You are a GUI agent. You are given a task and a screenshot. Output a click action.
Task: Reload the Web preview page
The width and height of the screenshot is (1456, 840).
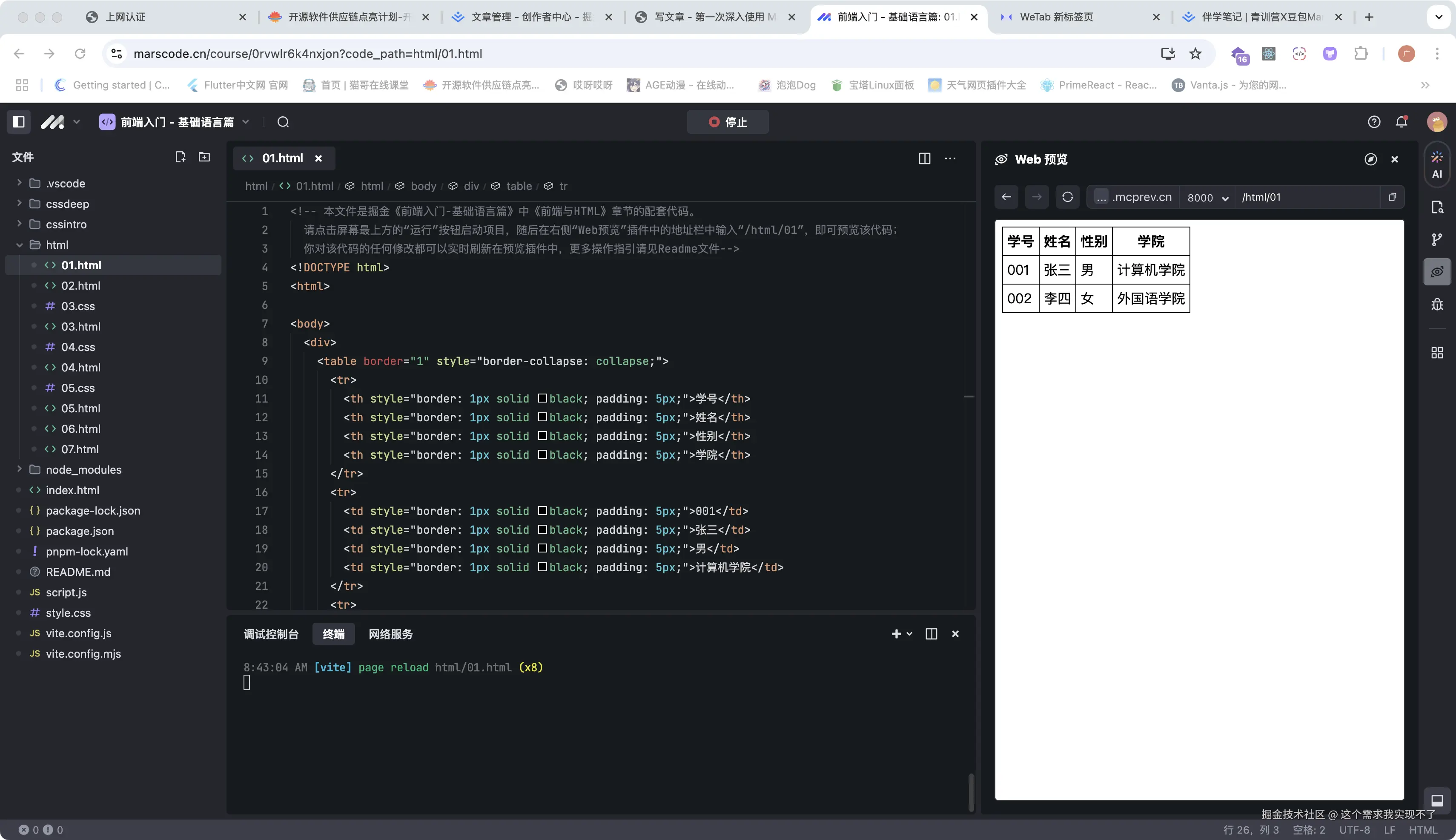click(x=1067, y=197)
